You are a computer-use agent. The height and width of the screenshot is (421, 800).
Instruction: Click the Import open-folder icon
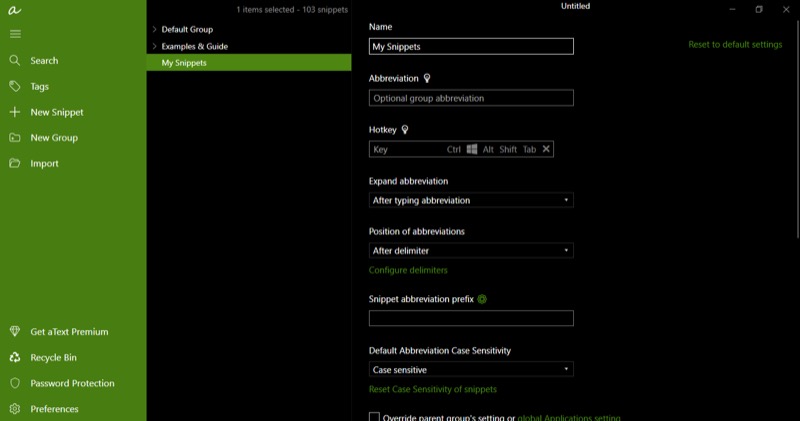(15, 163)
